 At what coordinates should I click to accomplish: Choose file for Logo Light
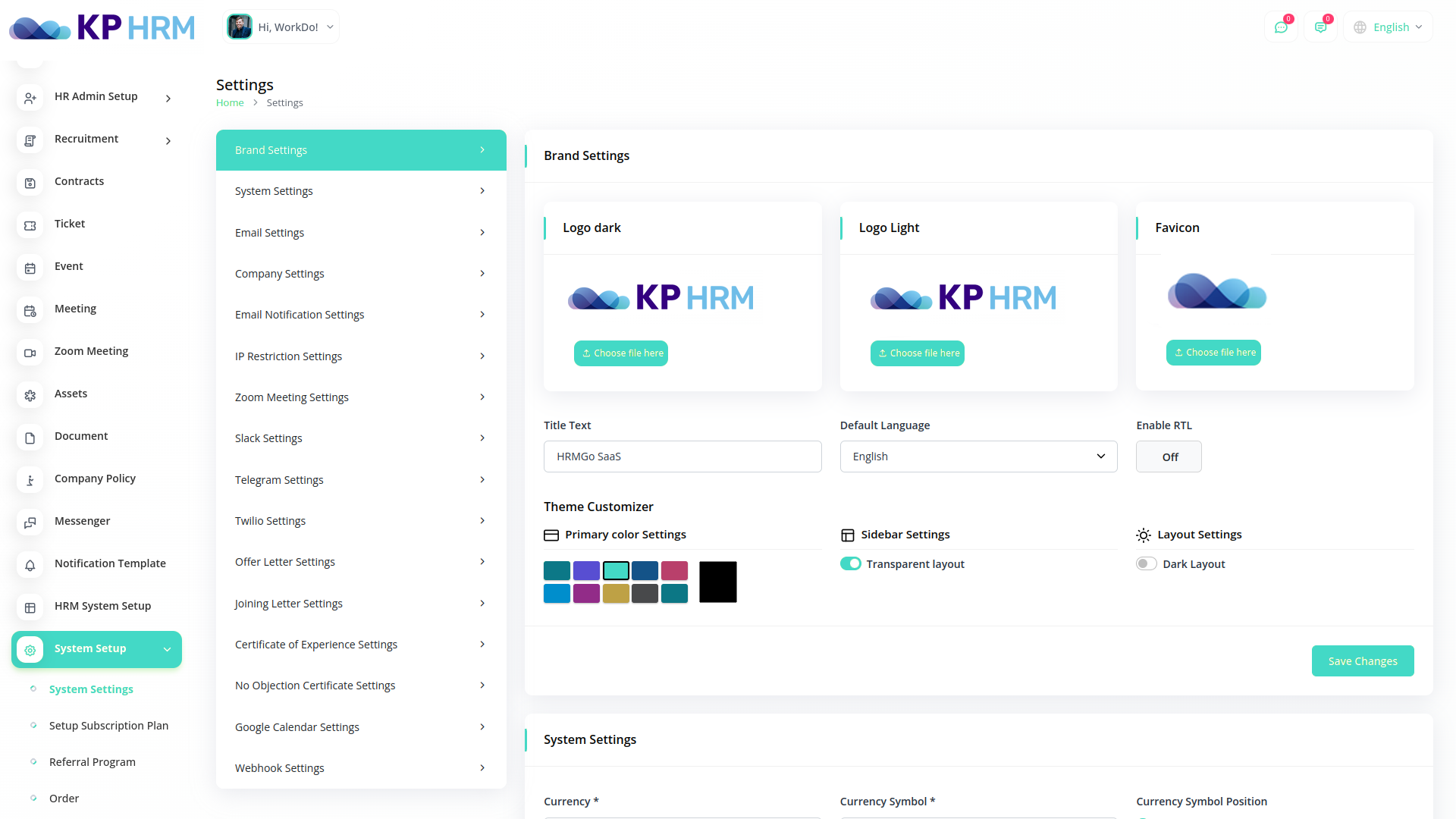click(918, 353)
